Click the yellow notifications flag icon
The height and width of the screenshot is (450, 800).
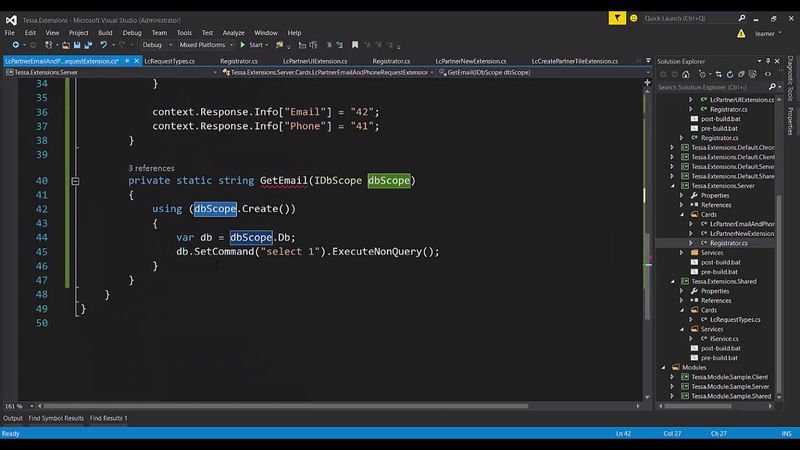pyautogui.click(x=619, y=17)
